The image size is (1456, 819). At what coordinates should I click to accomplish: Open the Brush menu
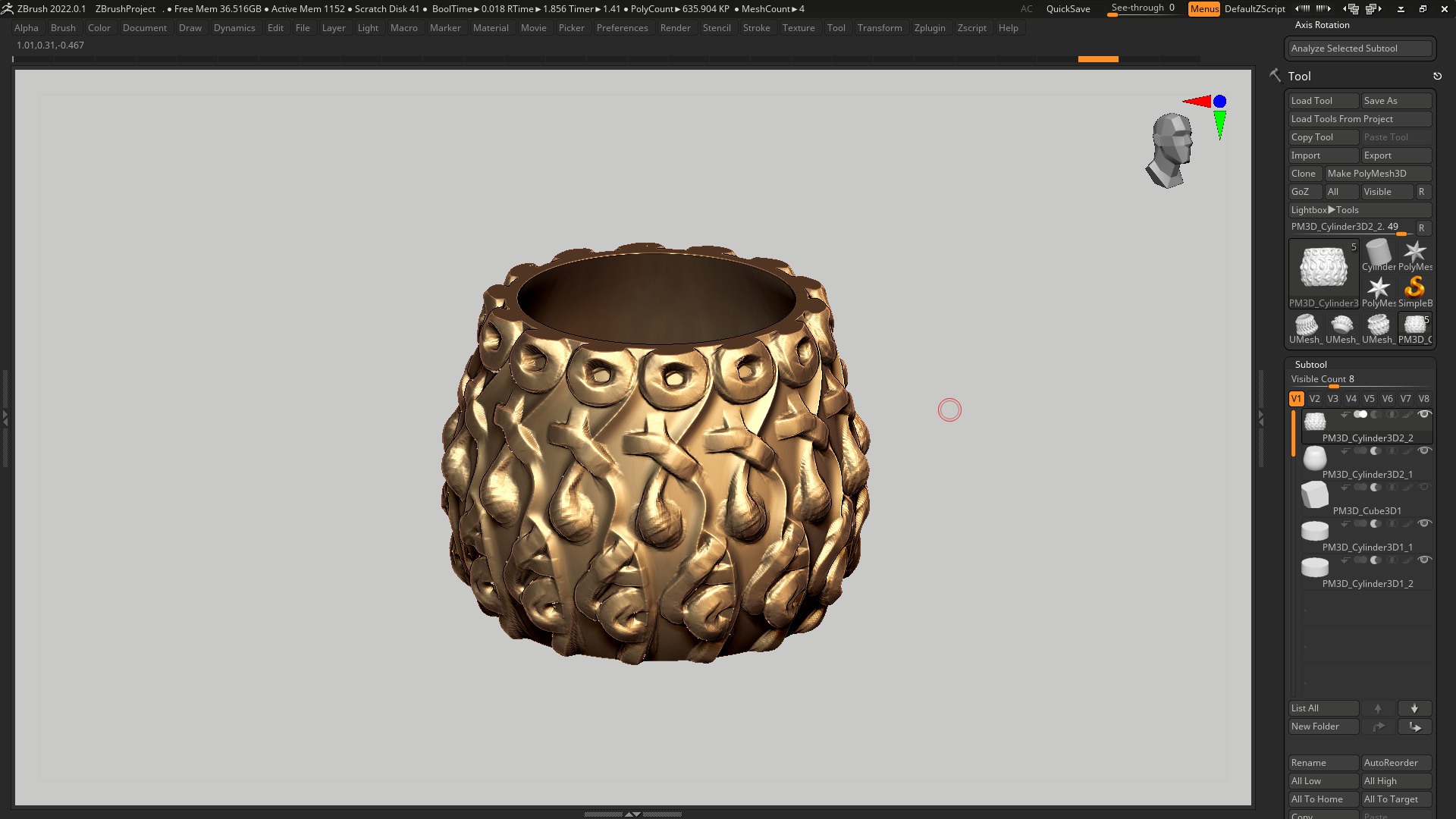click(63, 28)
